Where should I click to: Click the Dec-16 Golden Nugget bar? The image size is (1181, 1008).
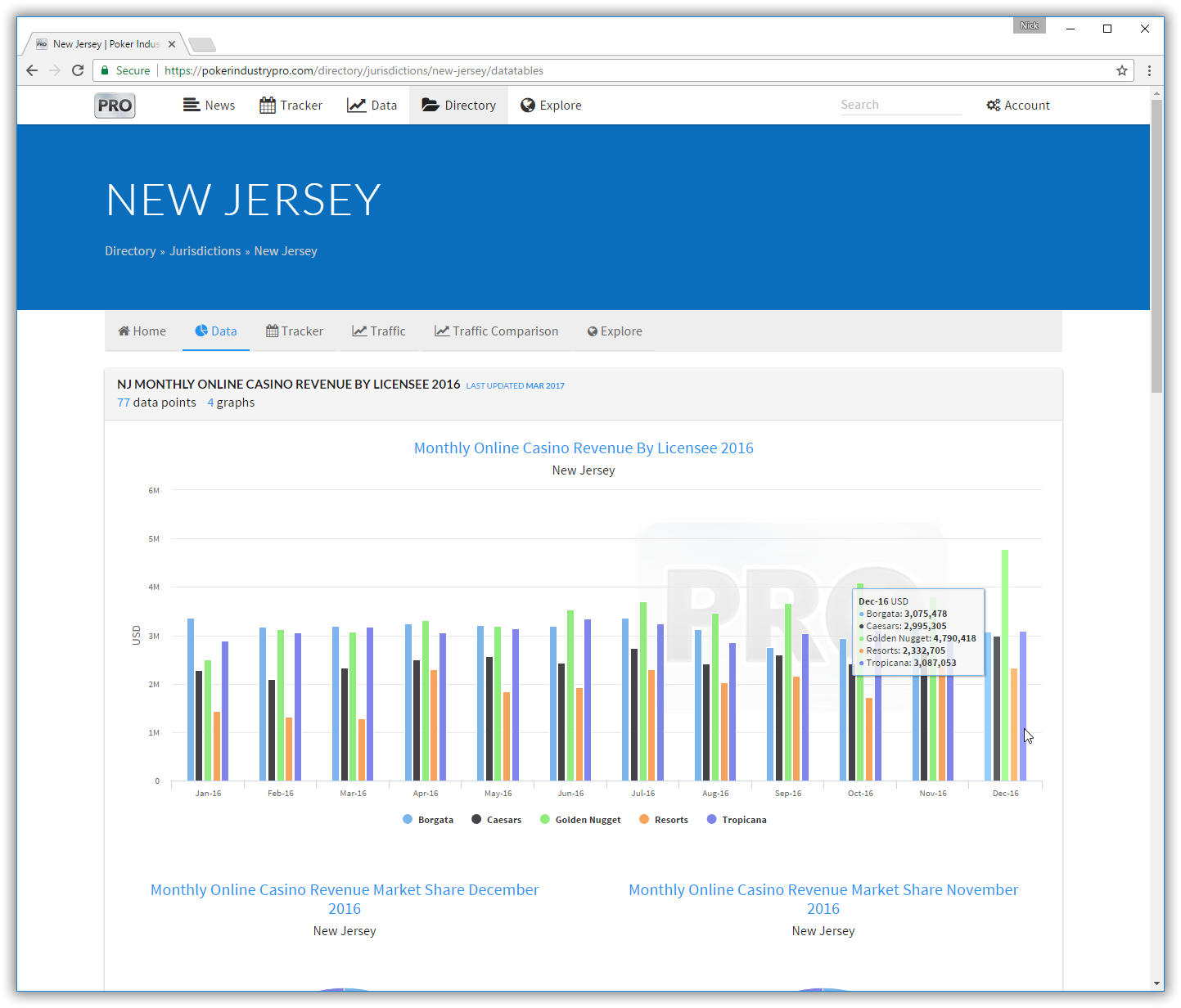(x=1005, y=665)
